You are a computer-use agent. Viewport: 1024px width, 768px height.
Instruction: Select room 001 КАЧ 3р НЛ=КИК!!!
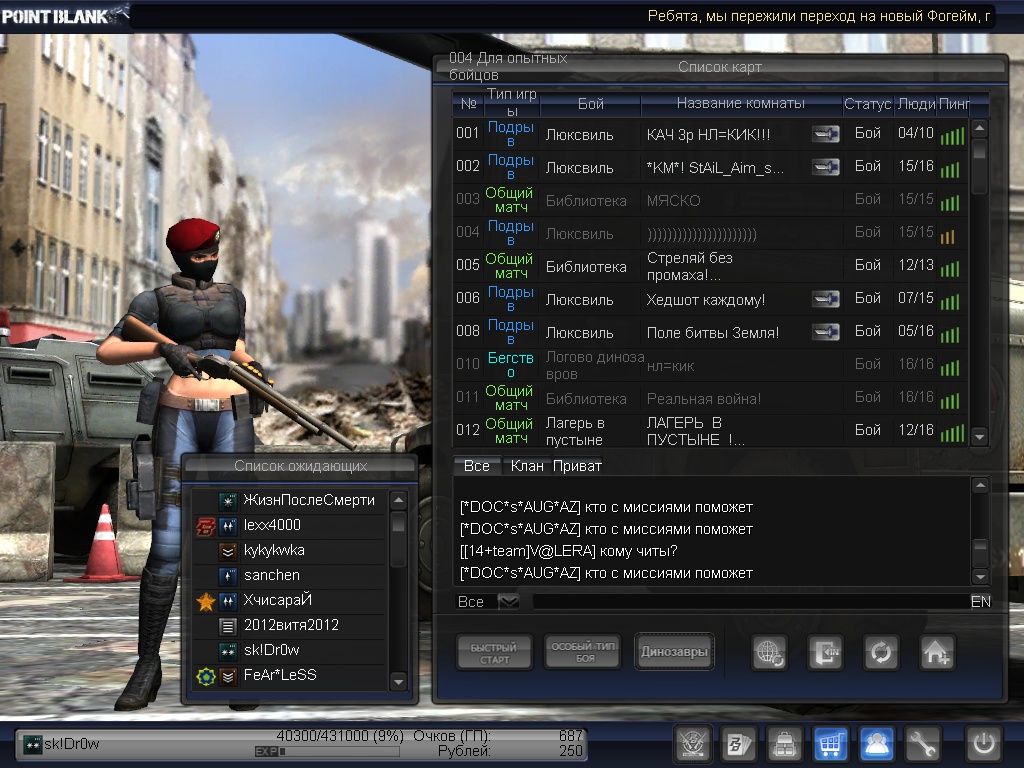coord(710,134)
